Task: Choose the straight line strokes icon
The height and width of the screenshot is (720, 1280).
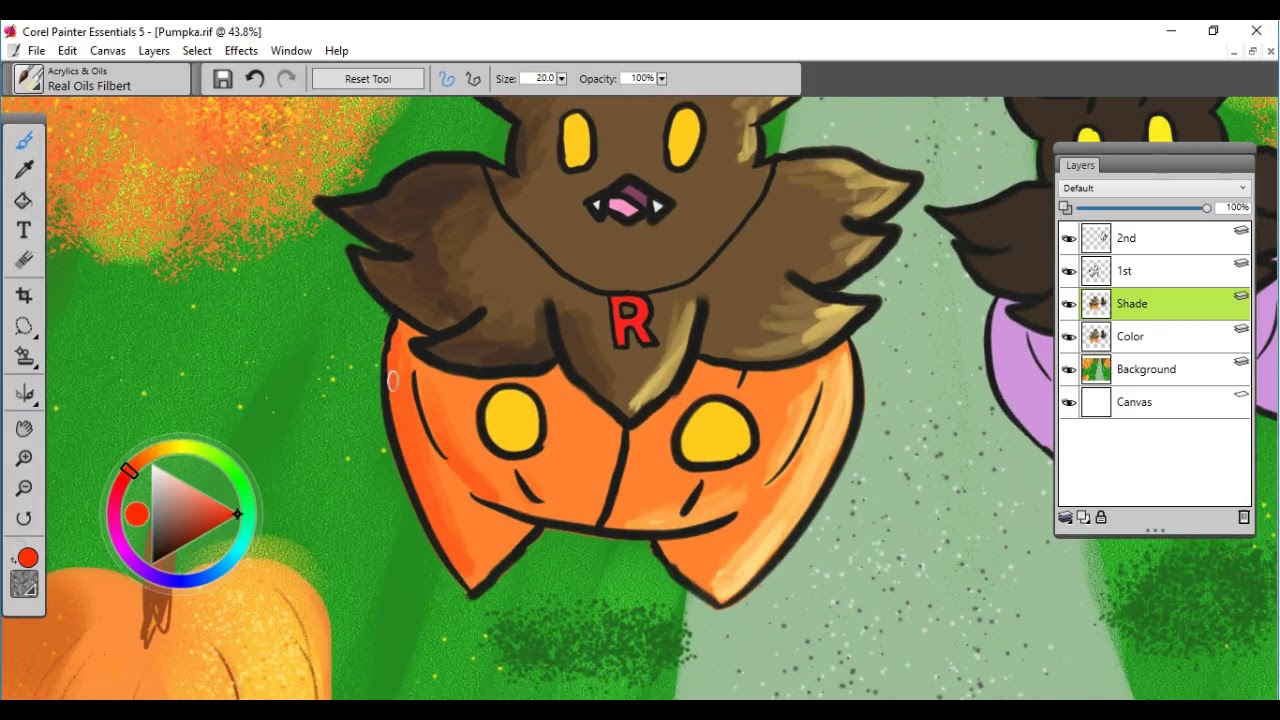Action: tap(473, 79)
